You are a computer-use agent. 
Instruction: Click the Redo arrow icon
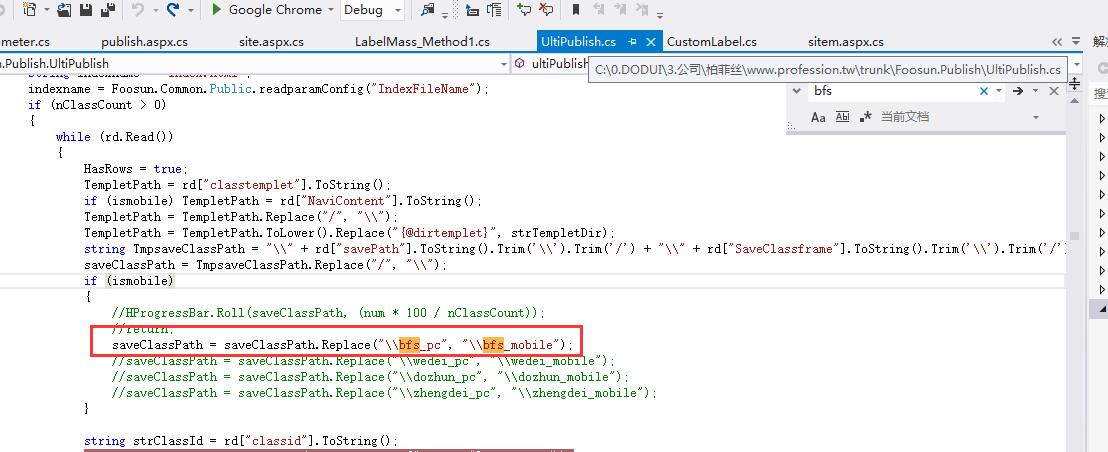pyautogui.click(x=173, y=9)
